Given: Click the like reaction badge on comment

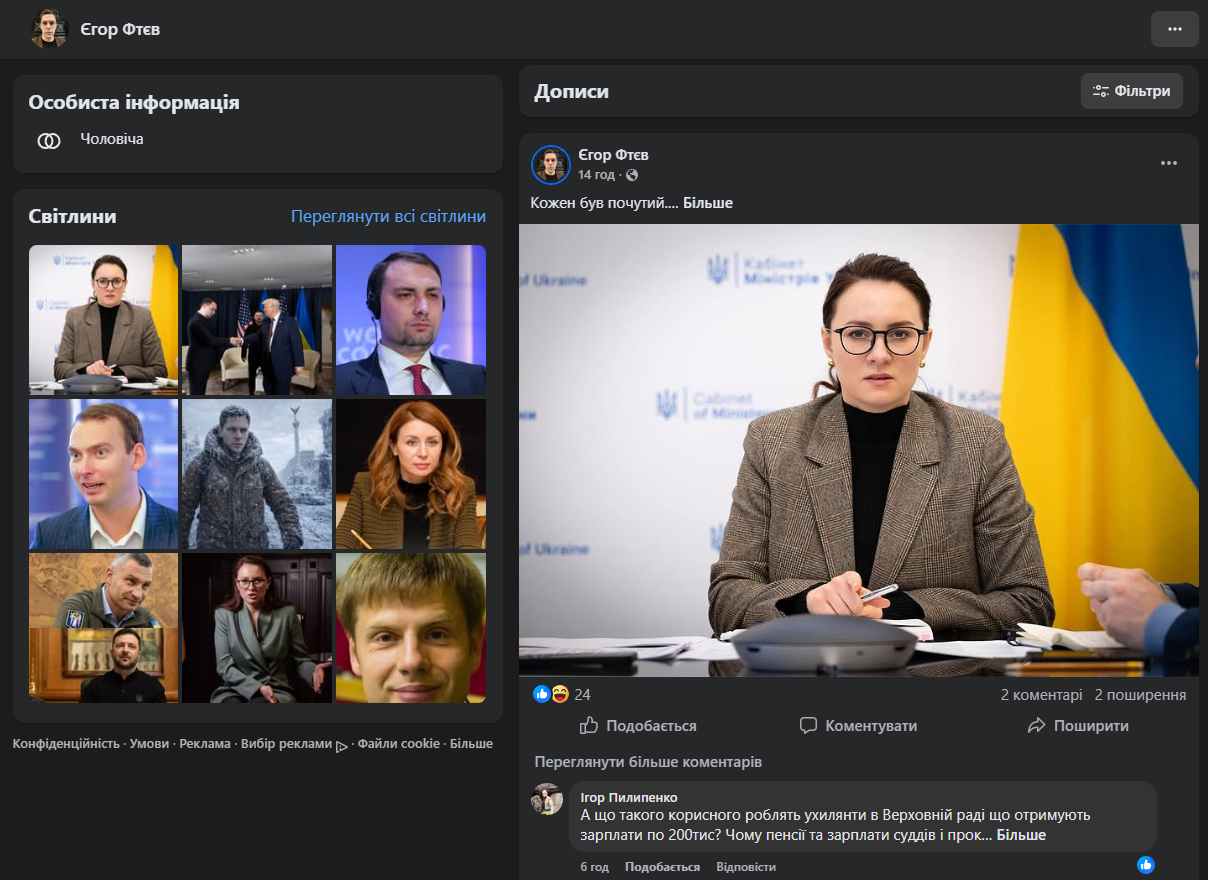Looking at the screenshot, I should click(1146, 864).
